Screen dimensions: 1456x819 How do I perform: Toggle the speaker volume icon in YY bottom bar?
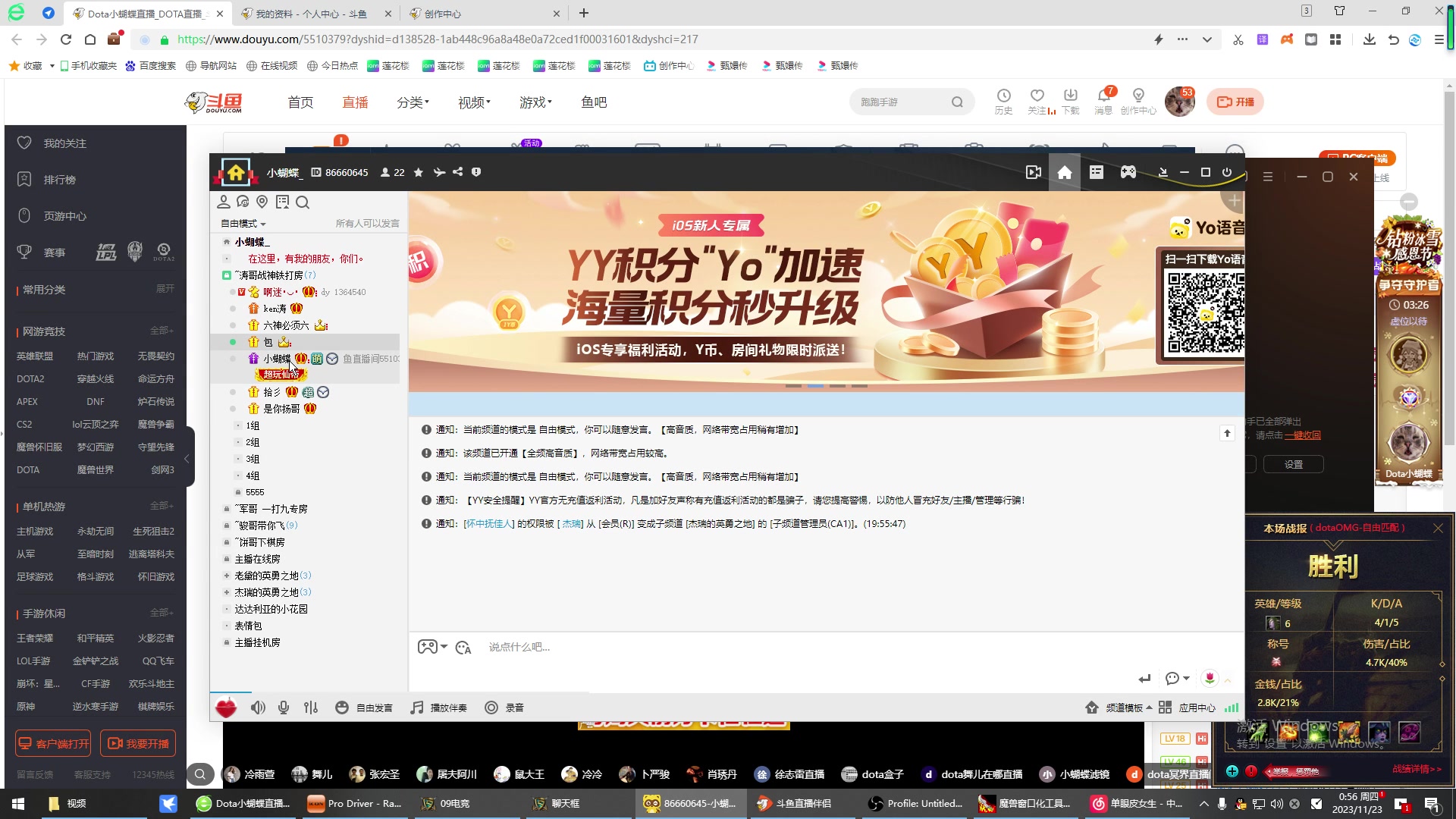(x=258, y=708)
